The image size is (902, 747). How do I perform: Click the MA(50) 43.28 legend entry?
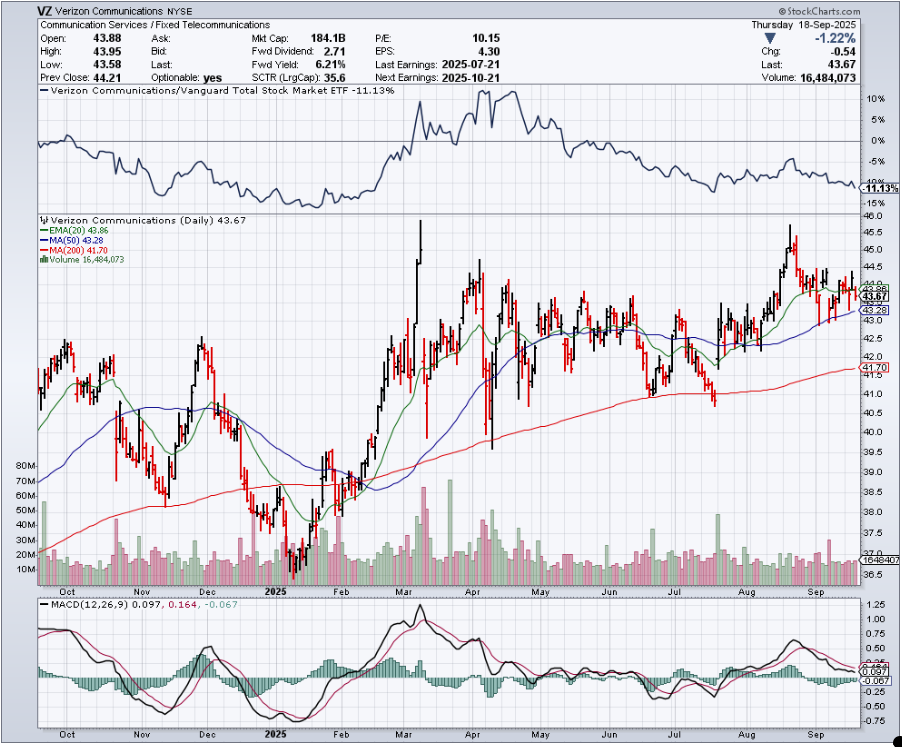click(78, 240)
